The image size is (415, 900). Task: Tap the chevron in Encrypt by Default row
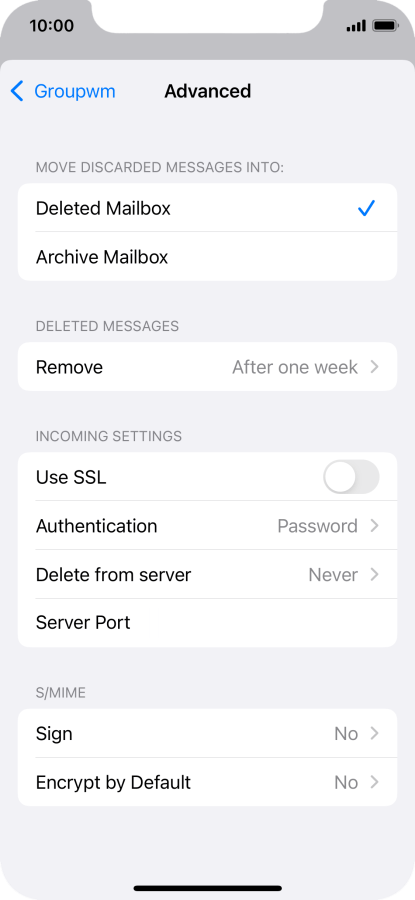tap(375, 782)
